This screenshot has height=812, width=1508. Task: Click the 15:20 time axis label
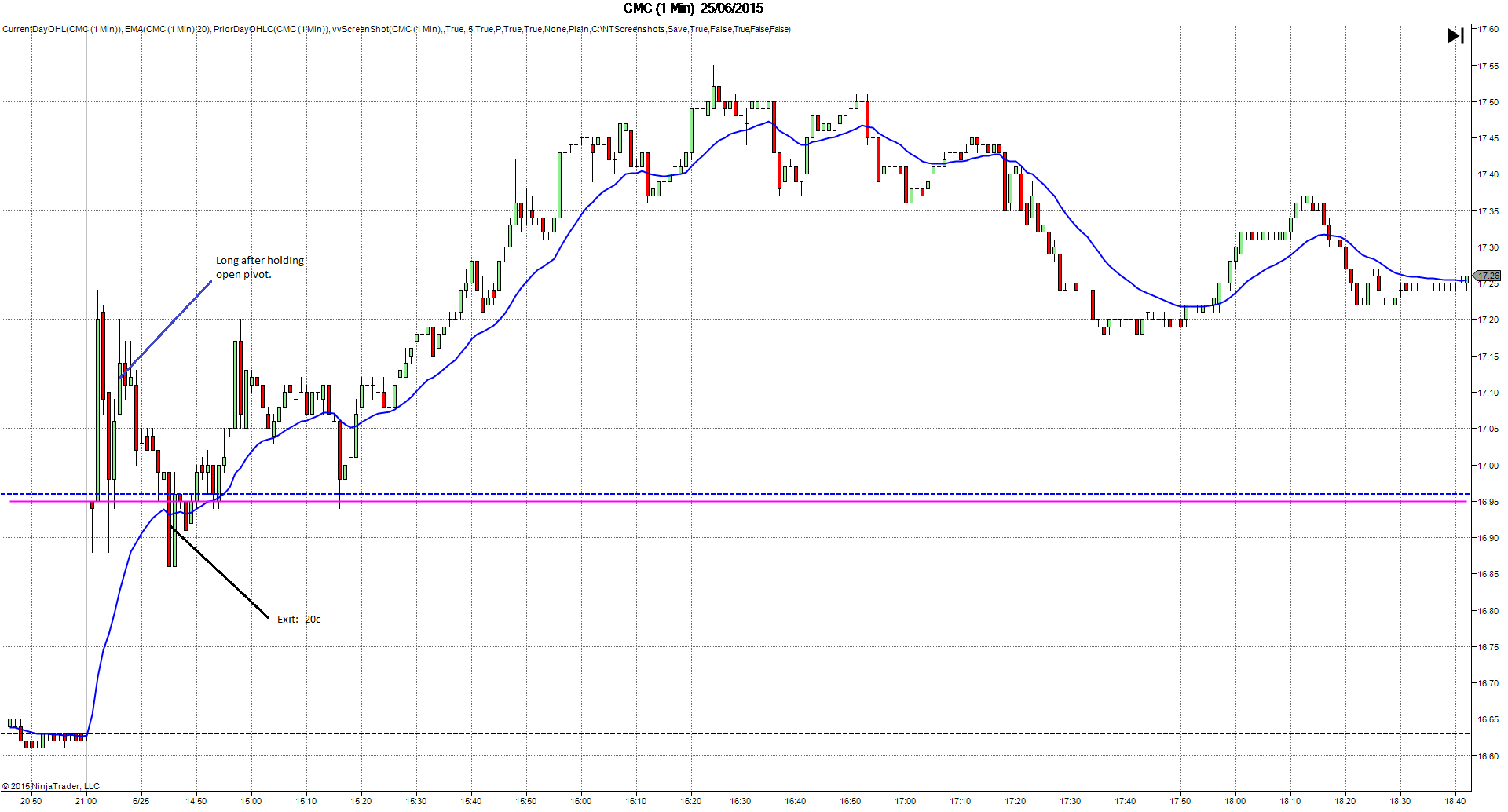click(361, 801)
